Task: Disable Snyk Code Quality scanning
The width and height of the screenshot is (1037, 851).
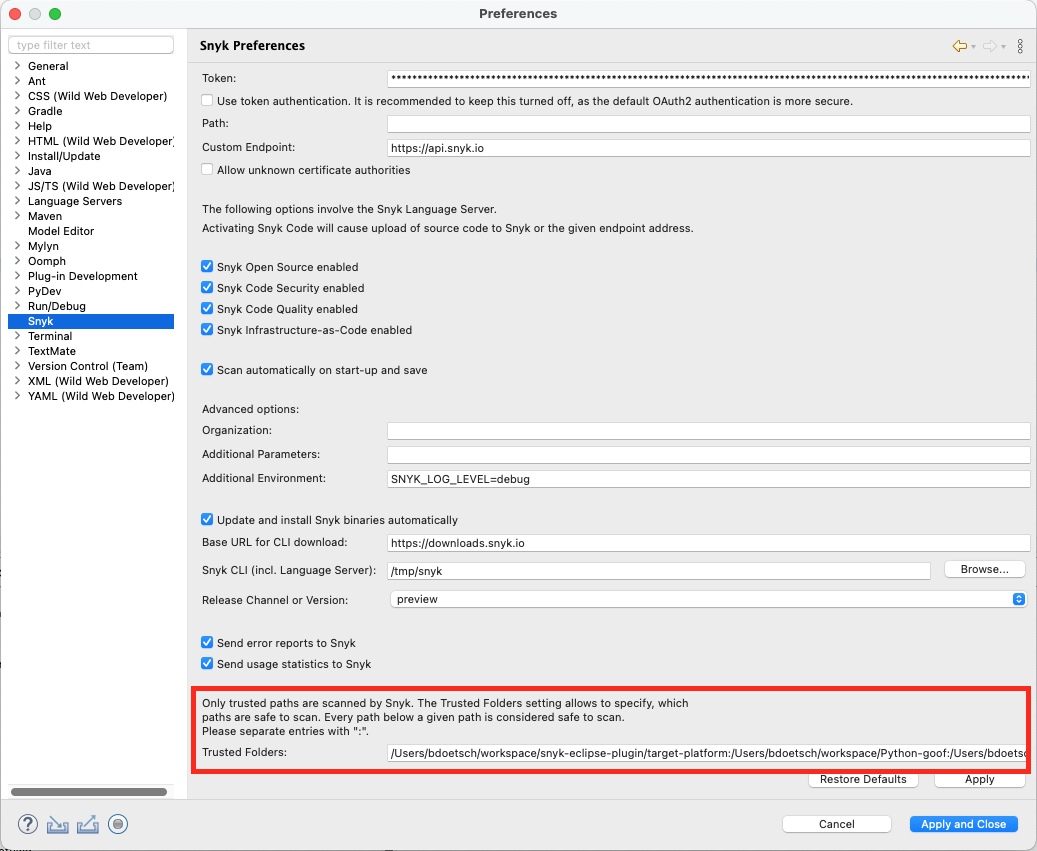Action: [x=207, y=309]
